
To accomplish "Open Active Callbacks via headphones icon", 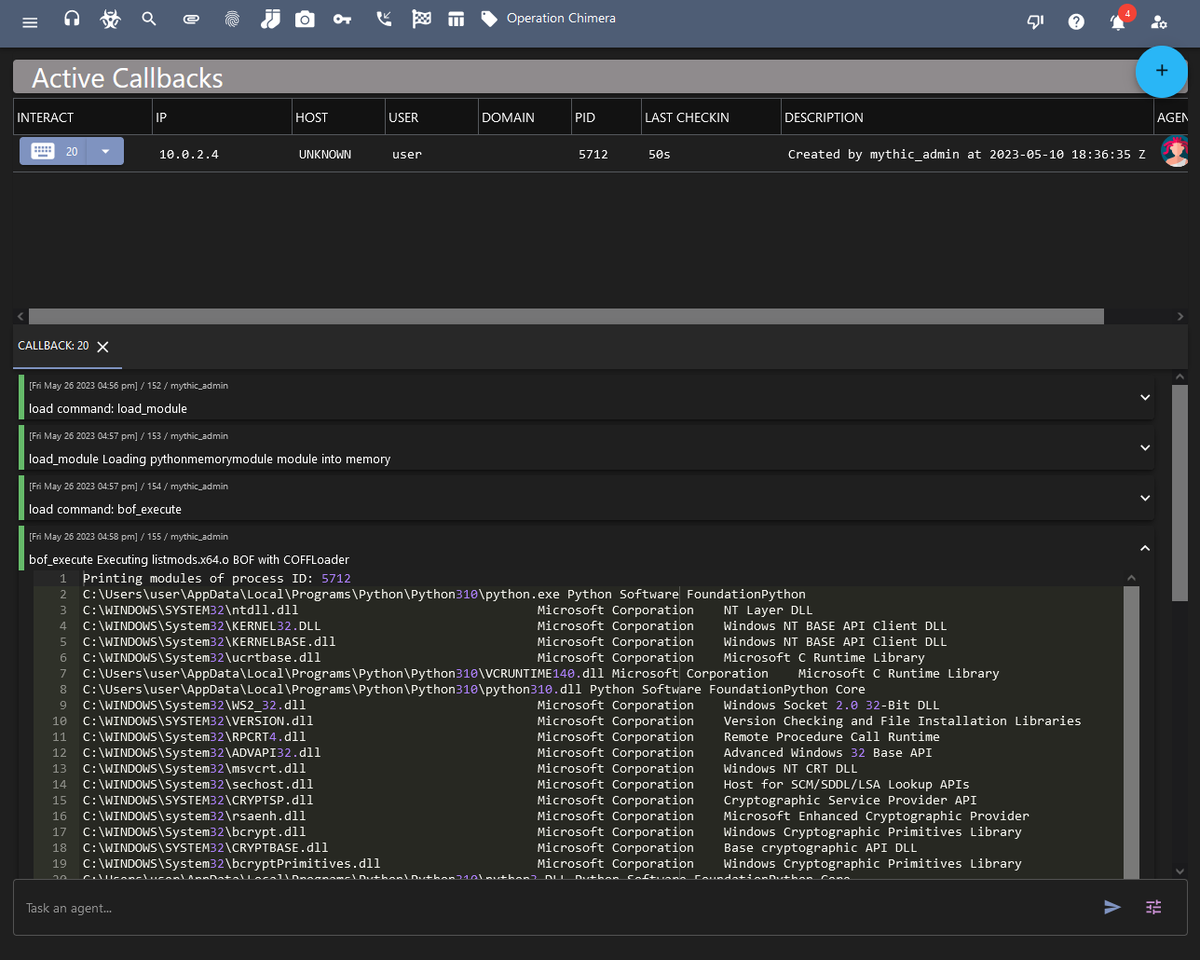I will click(71, 19).
